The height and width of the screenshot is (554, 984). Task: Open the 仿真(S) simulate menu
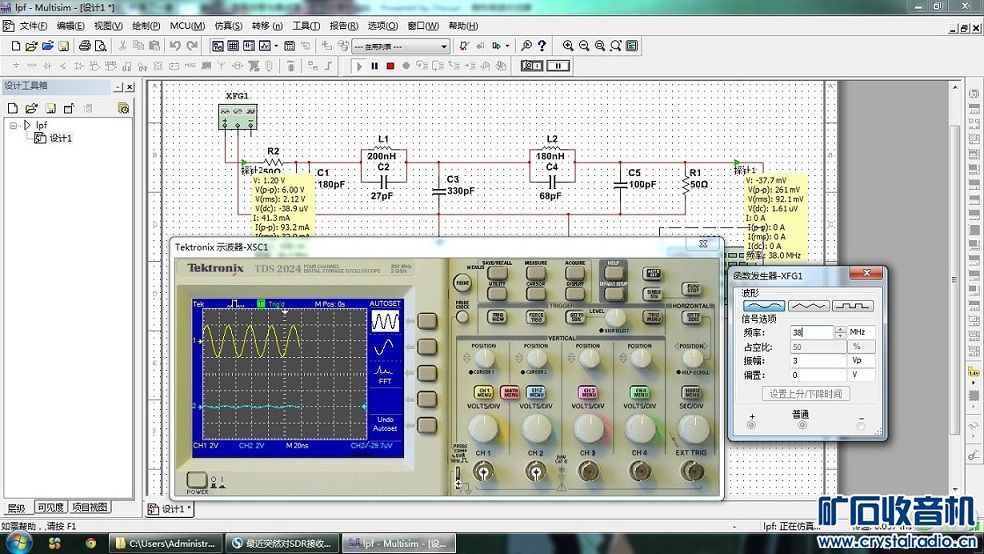228,25
